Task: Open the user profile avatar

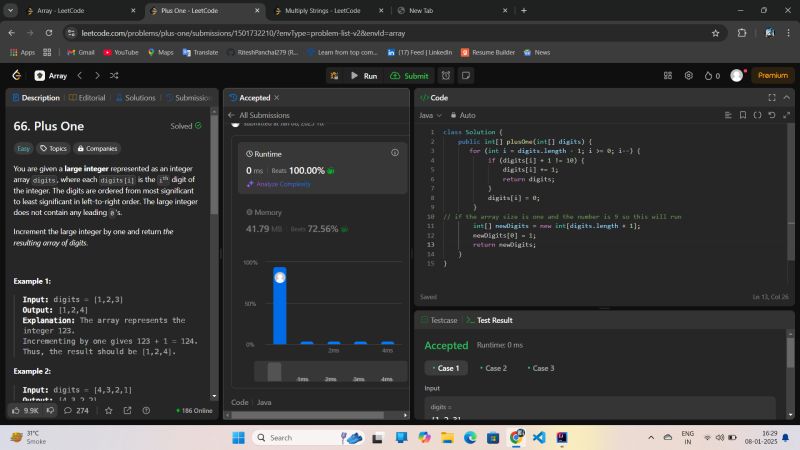Action: [737, 76]
